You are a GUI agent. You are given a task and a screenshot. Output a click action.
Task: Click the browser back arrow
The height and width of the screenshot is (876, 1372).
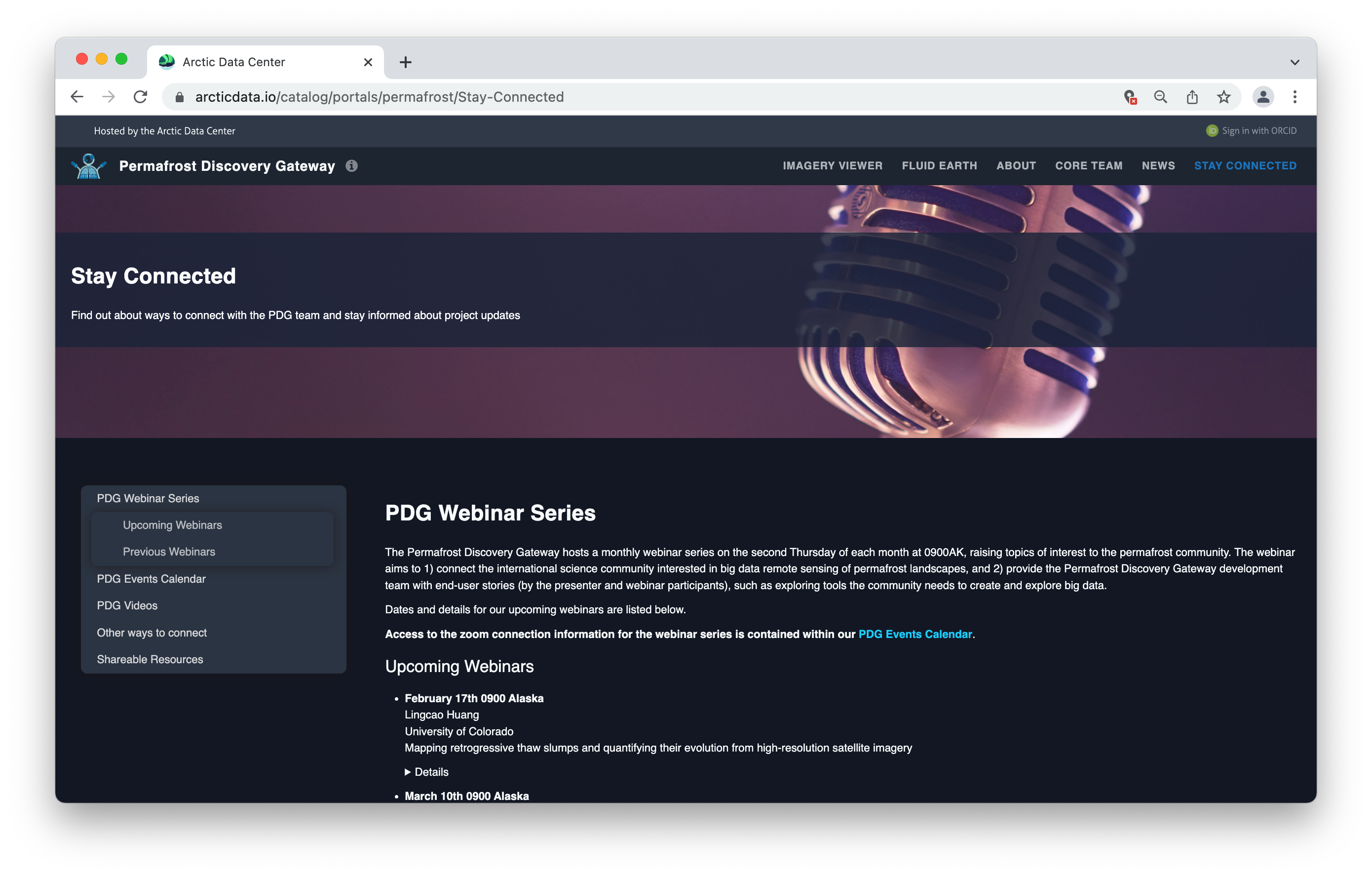(x=77, y=97)
